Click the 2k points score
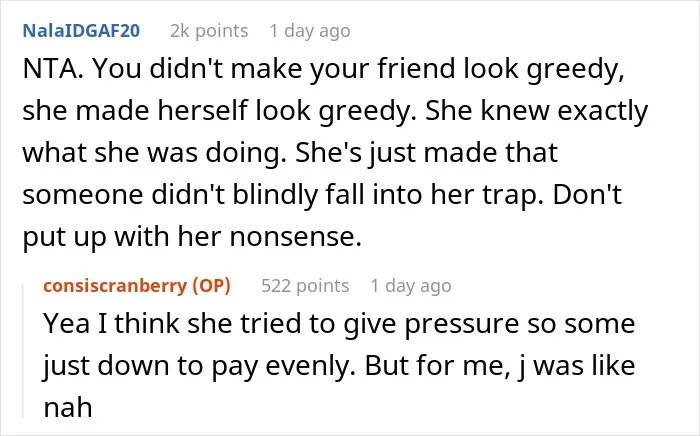Screen dimensions: 700x436 point(209,31)
